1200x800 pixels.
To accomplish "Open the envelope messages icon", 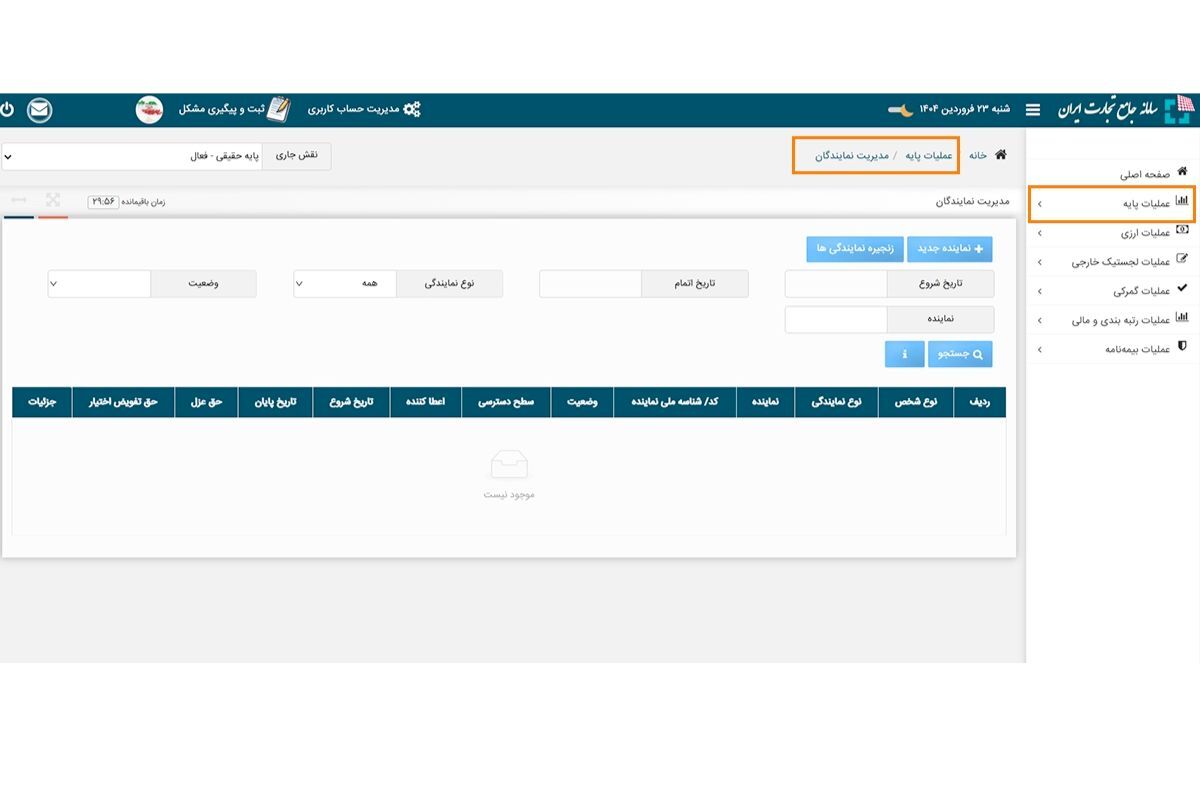I will (x=39, y=109).
